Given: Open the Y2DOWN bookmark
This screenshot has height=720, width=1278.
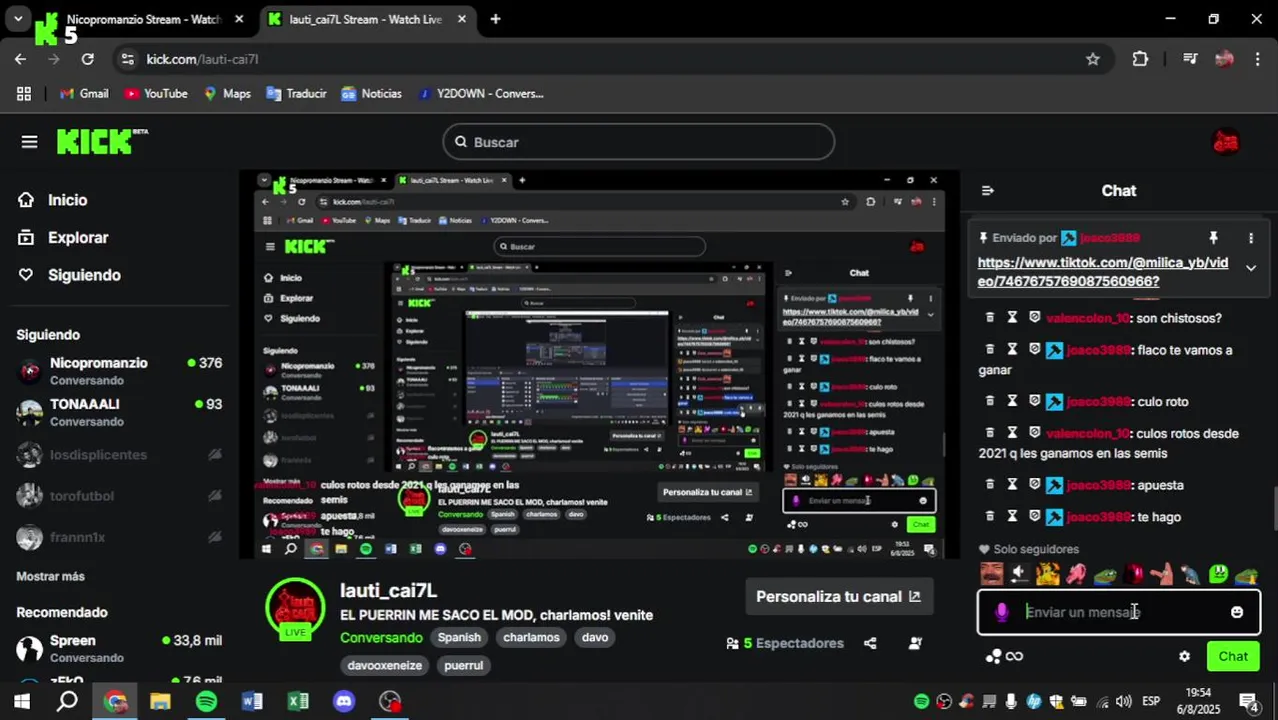Looking at the screenshot, I should [480, 93].
